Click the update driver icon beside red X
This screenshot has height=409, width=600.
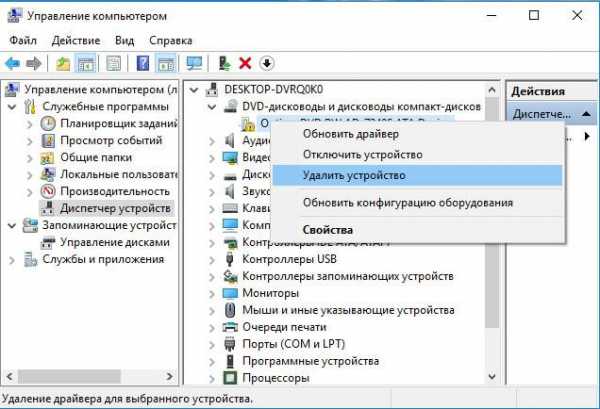(x=226, y=63)
